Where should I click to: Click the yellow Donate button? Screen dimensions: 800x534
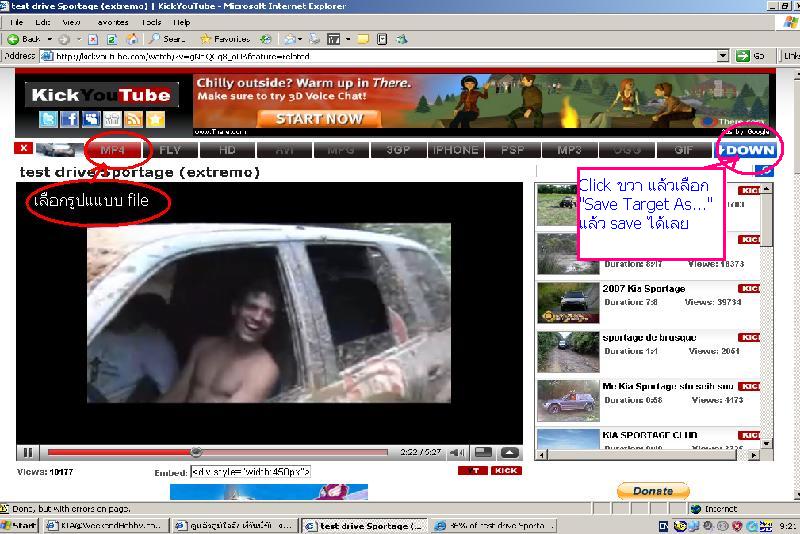click(x=652, y=491)
